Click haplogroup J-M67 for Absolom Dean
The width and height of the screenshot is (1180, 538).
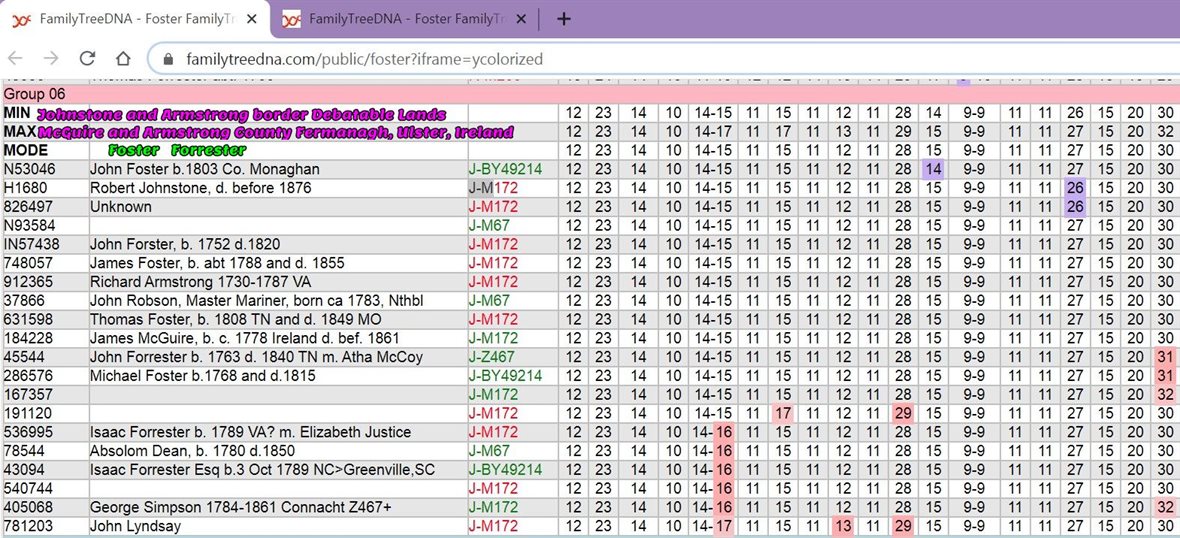point(488,451)
